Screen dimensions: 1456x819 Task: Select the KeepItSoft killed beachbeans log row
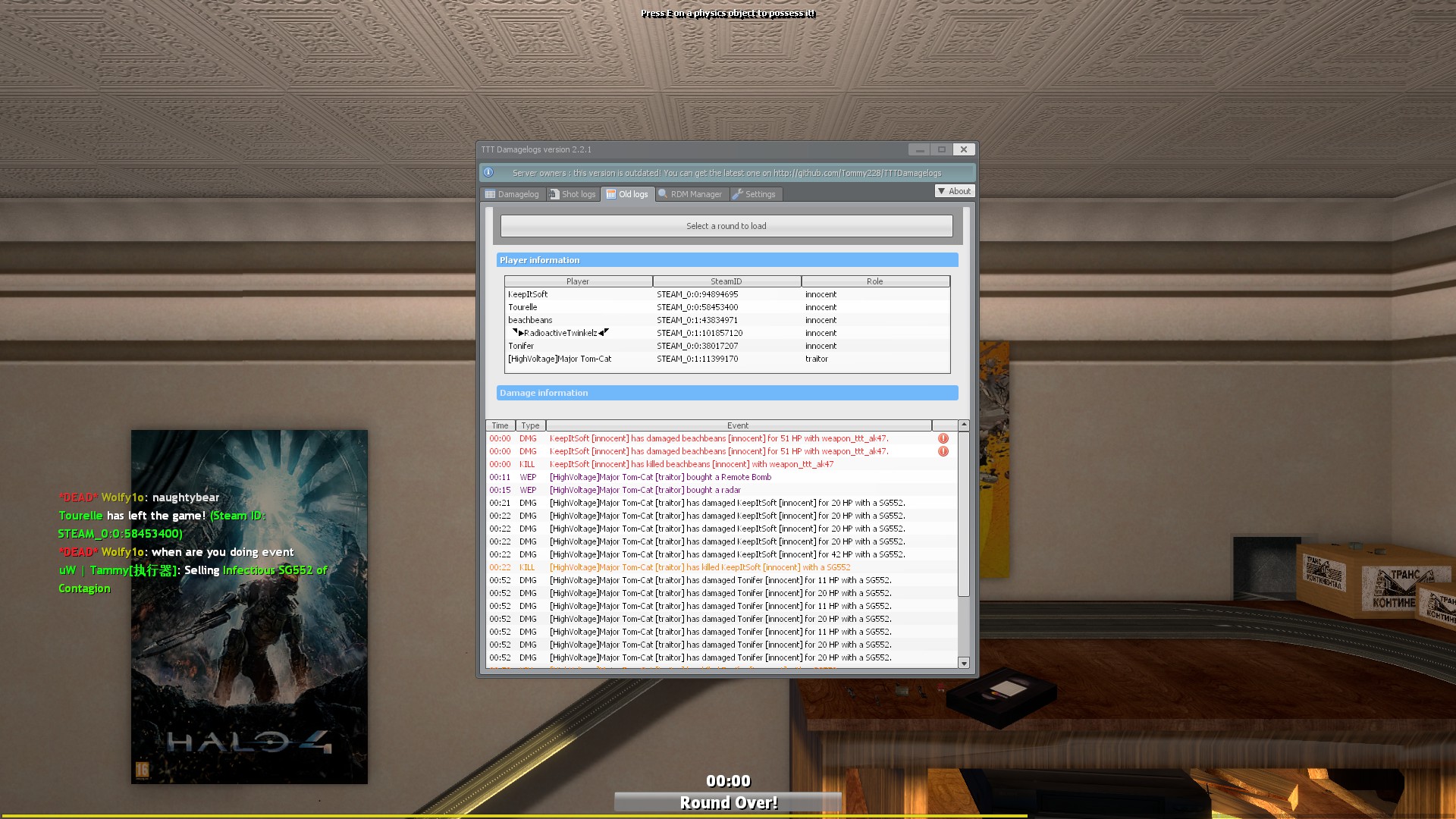tap(691, 464)
